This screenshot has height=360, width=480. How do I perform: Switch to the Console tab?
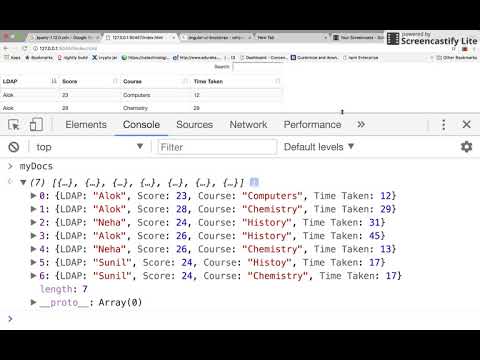click(x=141, y=125)
